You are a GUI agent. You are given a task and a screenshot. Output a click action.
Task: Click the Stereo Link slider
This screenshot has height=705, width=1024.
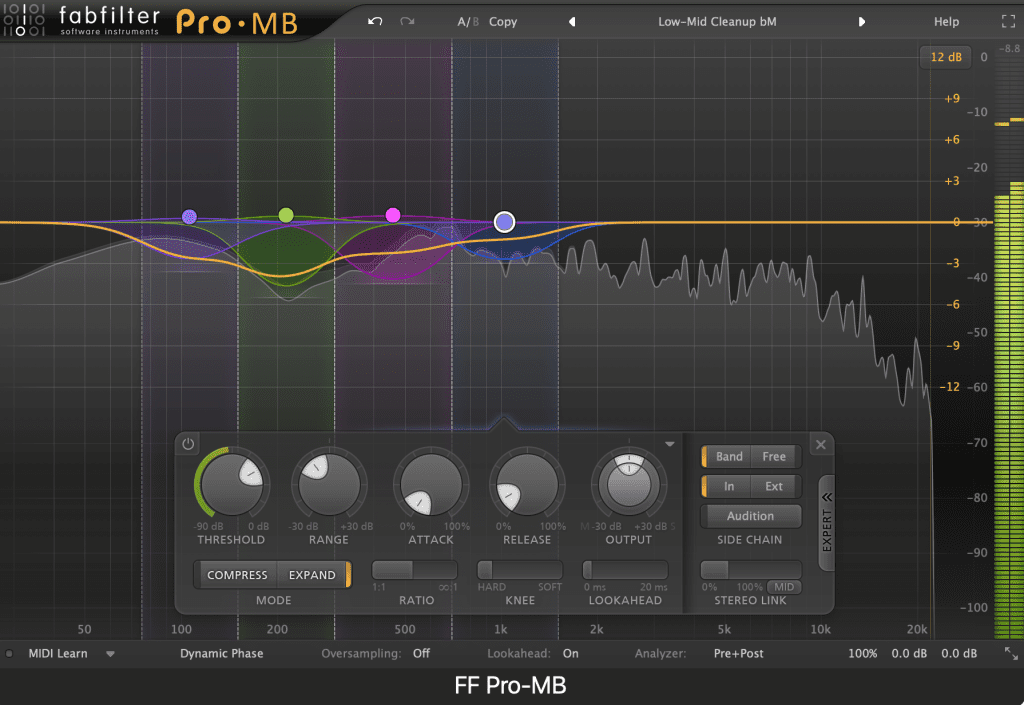point(750,570)
